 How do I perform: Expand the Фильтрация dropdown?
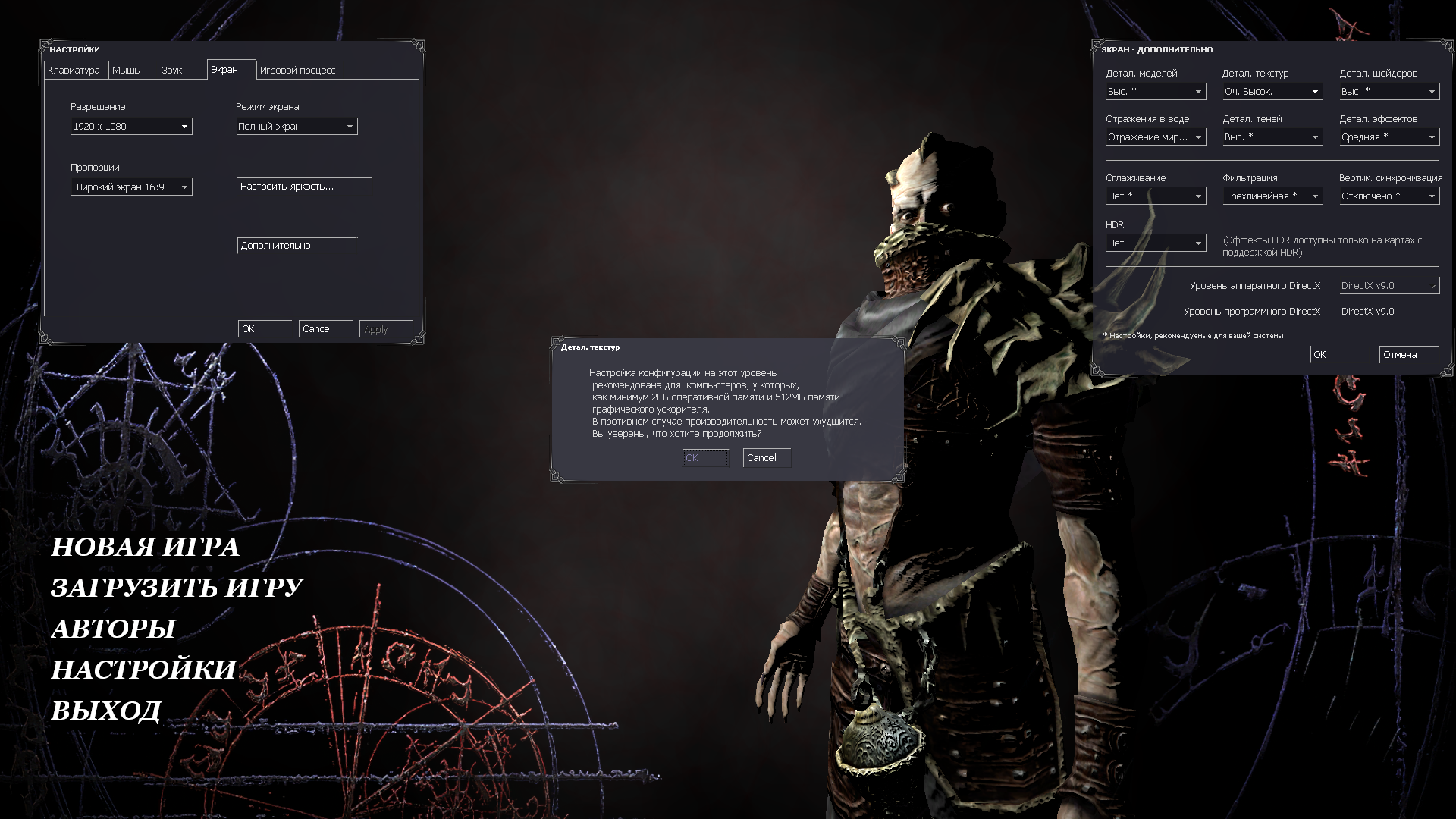(x=1272, y=196)
